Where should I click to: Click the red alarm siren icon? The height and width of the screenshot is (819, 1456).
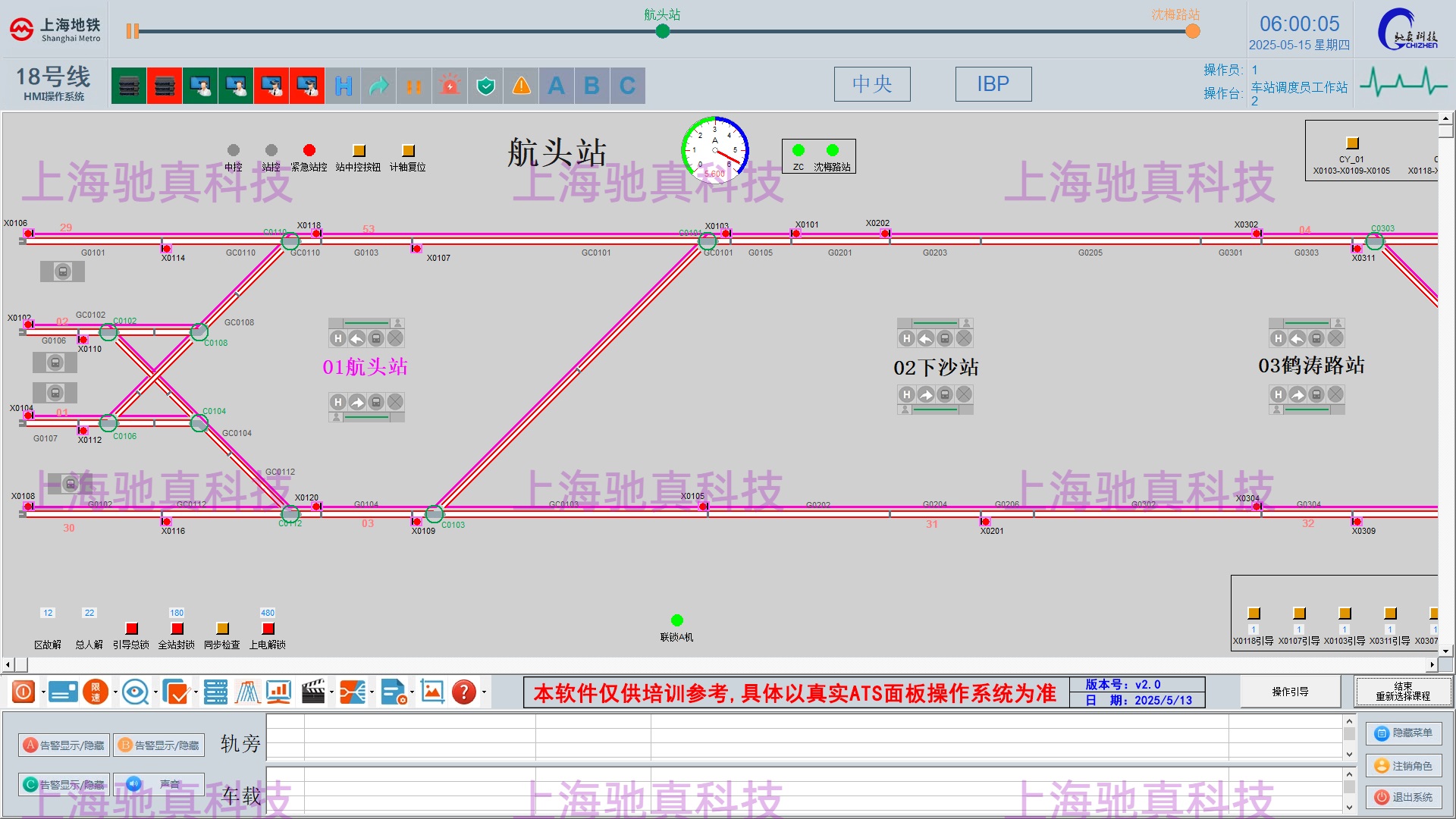(450, 86)
